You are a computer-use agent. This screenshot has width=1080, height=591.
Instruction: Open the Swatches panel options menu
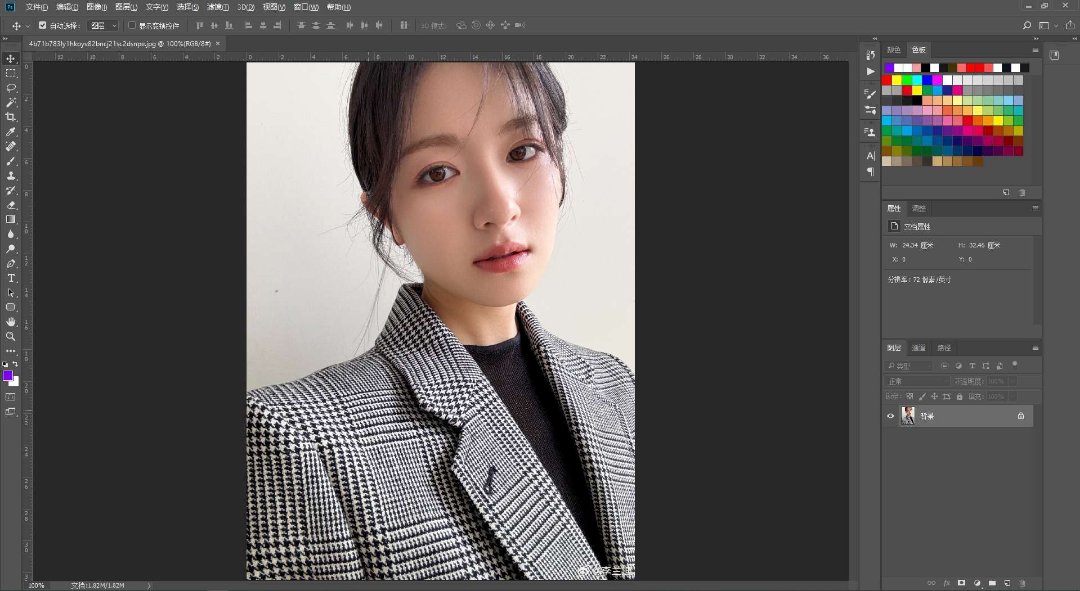coord(1035,49)
